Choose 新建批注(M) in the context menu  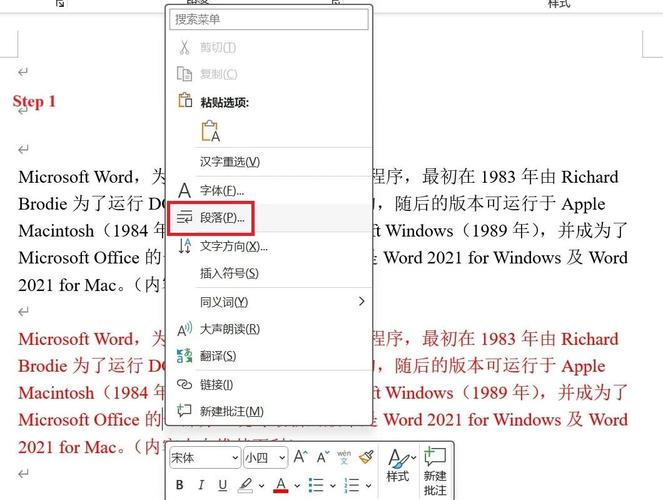[268, 411]
